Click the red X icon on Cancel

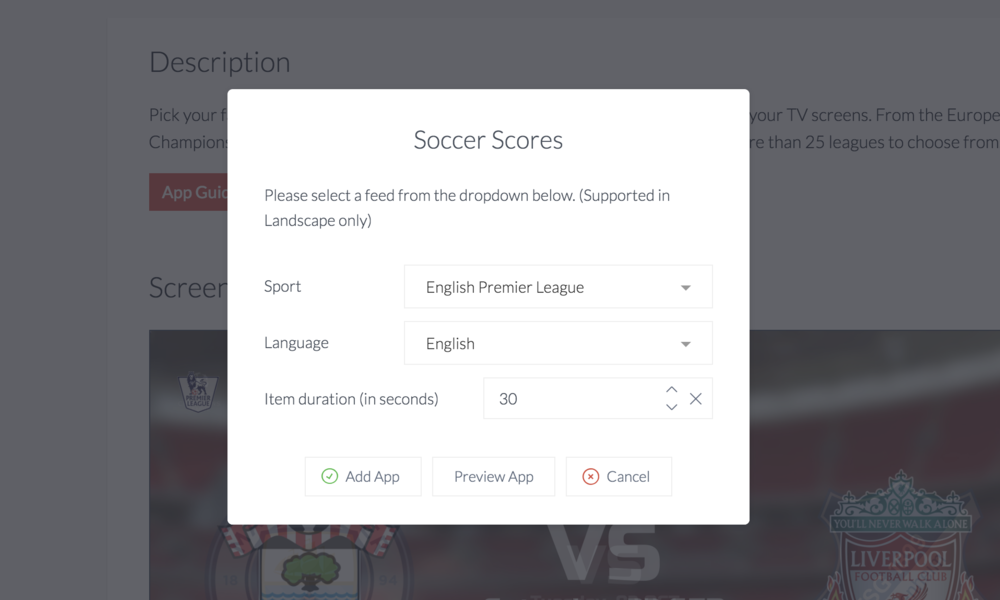click(x=591, y=476)
